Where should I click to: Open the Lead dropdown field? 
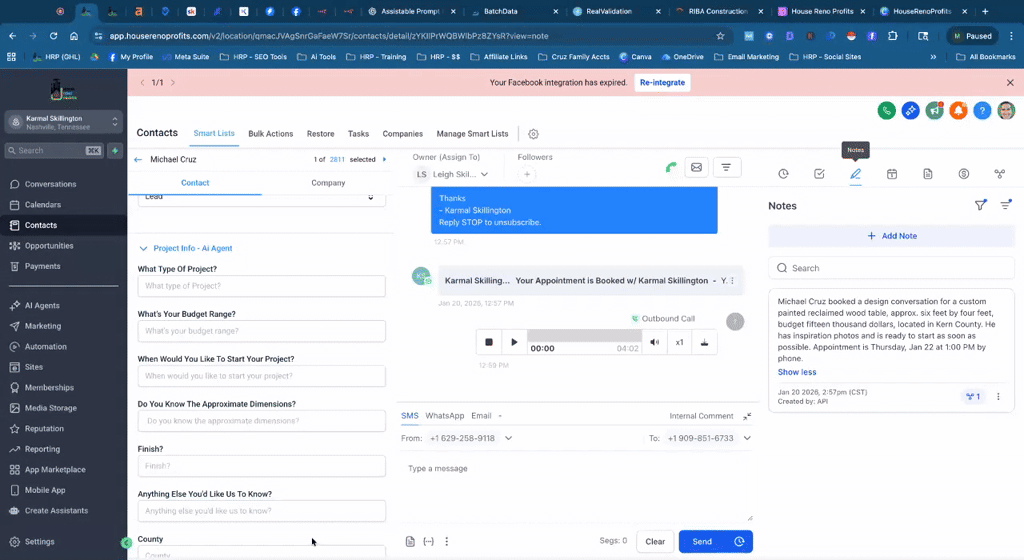(261, 198)
